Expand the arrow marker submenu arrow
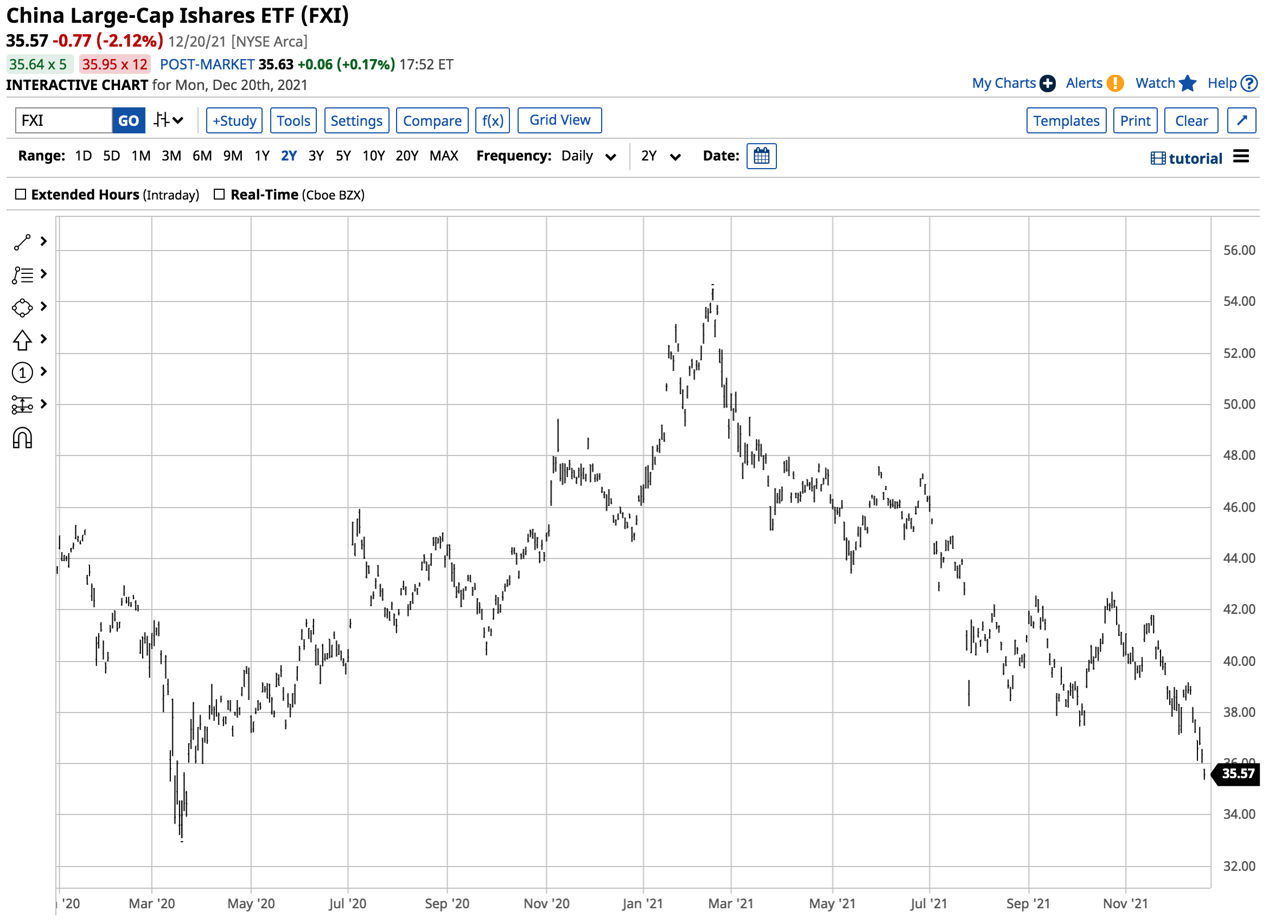Viewport: 1288px width, 924px height. click(x=44, y=339)
